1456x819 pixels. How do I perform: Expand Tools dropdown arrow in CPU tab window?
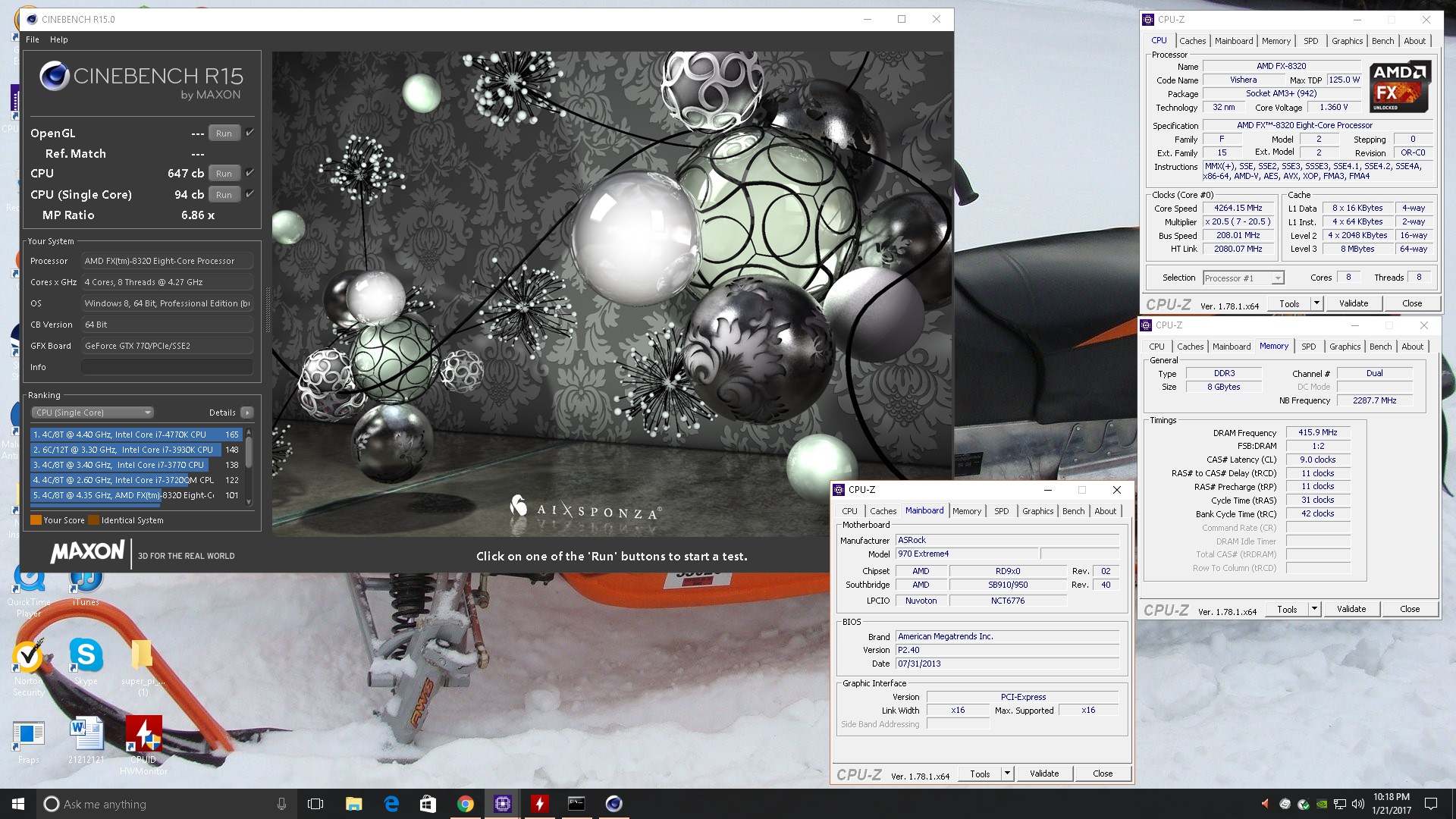point(1316,303)
